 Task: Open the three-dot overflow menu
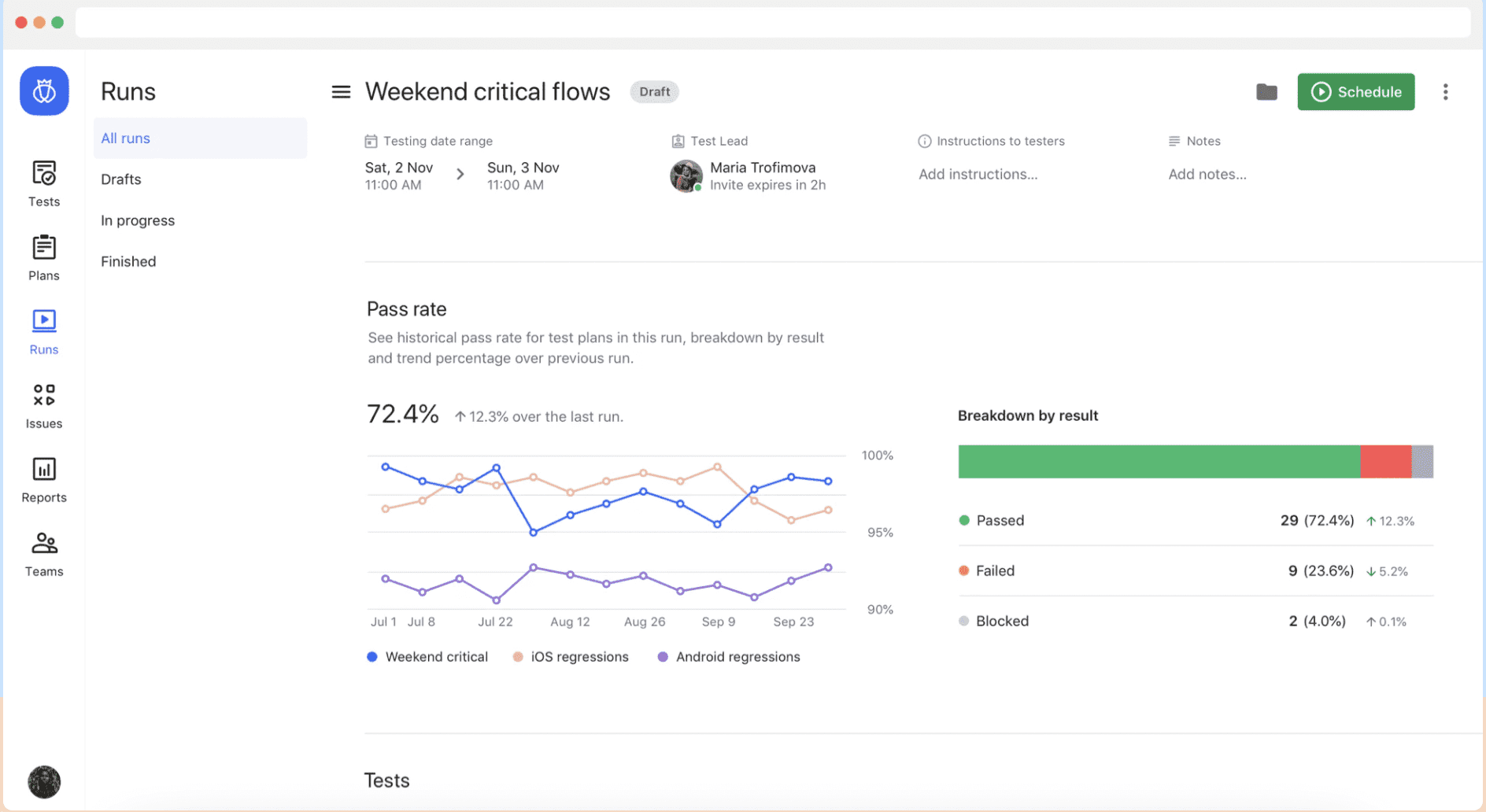[x=1446, y=91]
